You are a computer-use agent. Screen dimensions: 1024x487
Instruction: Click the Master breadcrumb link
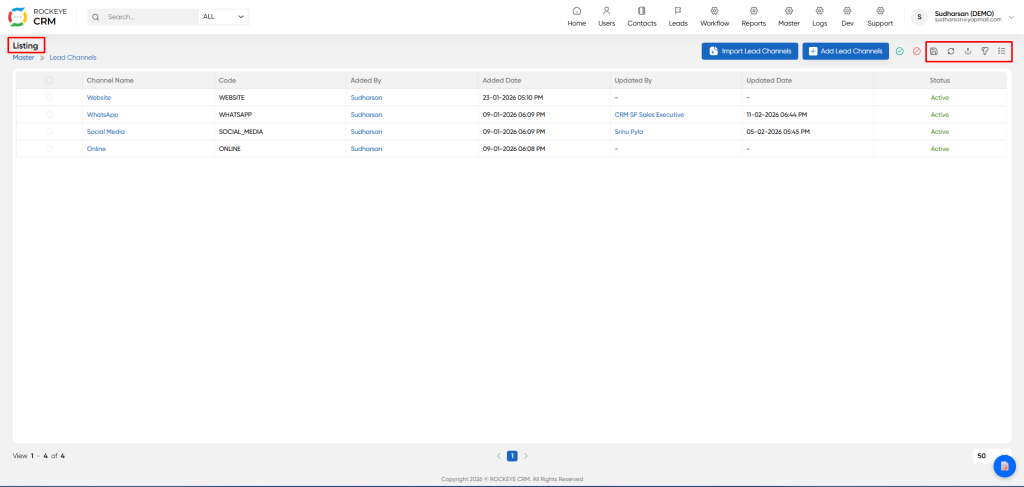click(x=24, y=57)
